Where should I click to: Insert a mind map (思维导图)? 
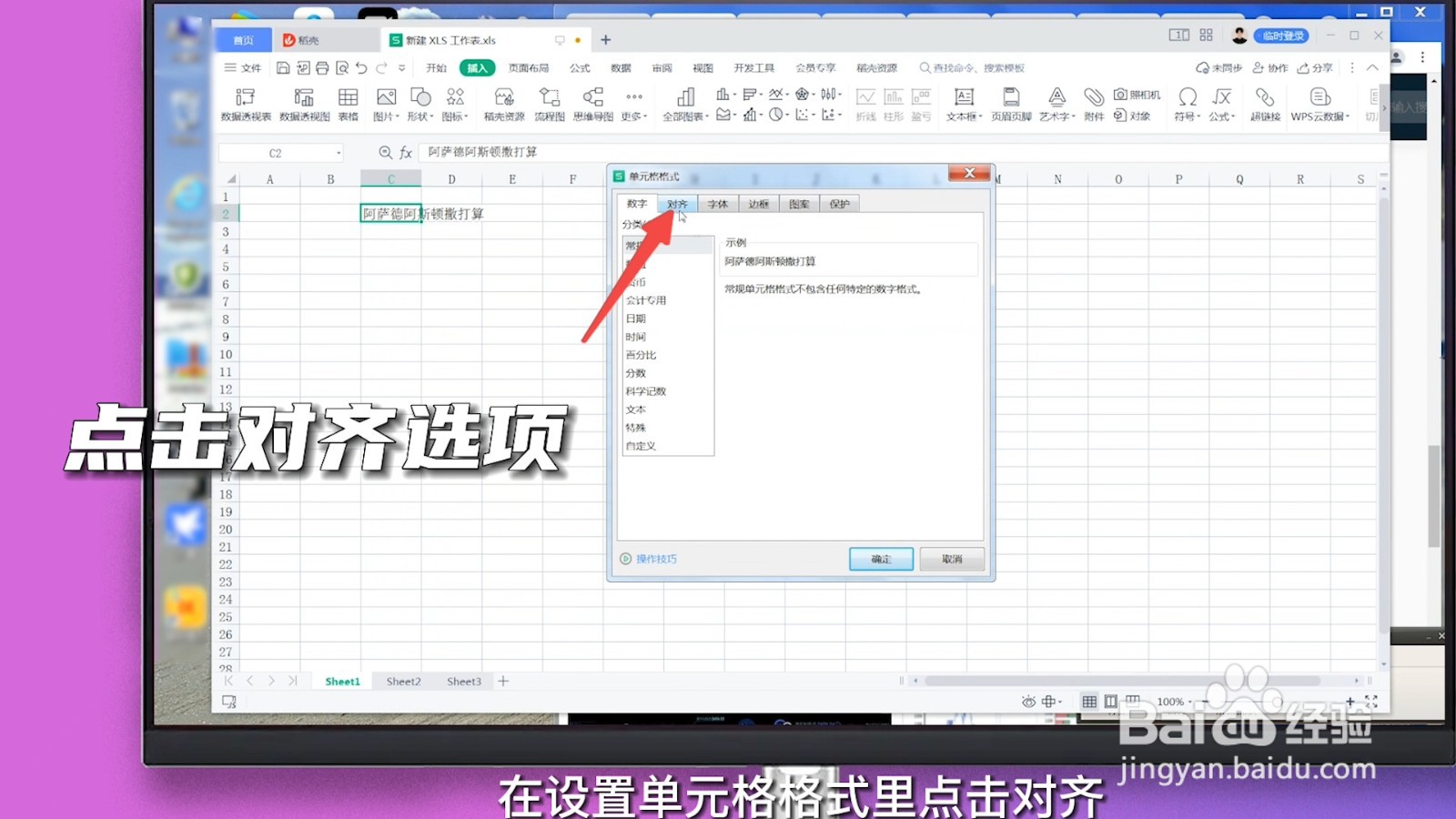tap(593, 105)
